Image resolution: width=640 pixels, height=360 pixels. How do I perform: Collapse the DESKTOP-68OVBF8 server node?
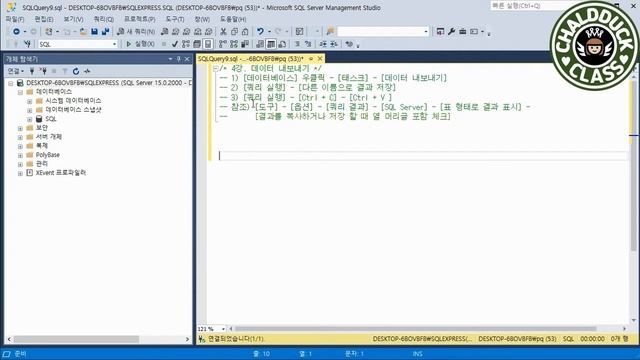pos(11,83)
